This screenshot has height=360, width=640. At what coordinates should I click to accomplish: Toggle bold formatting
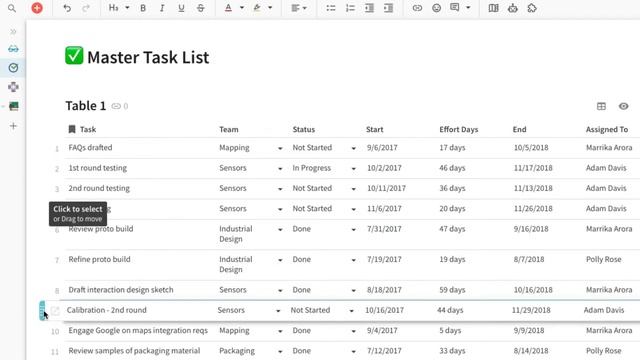[x=143, y=8]
